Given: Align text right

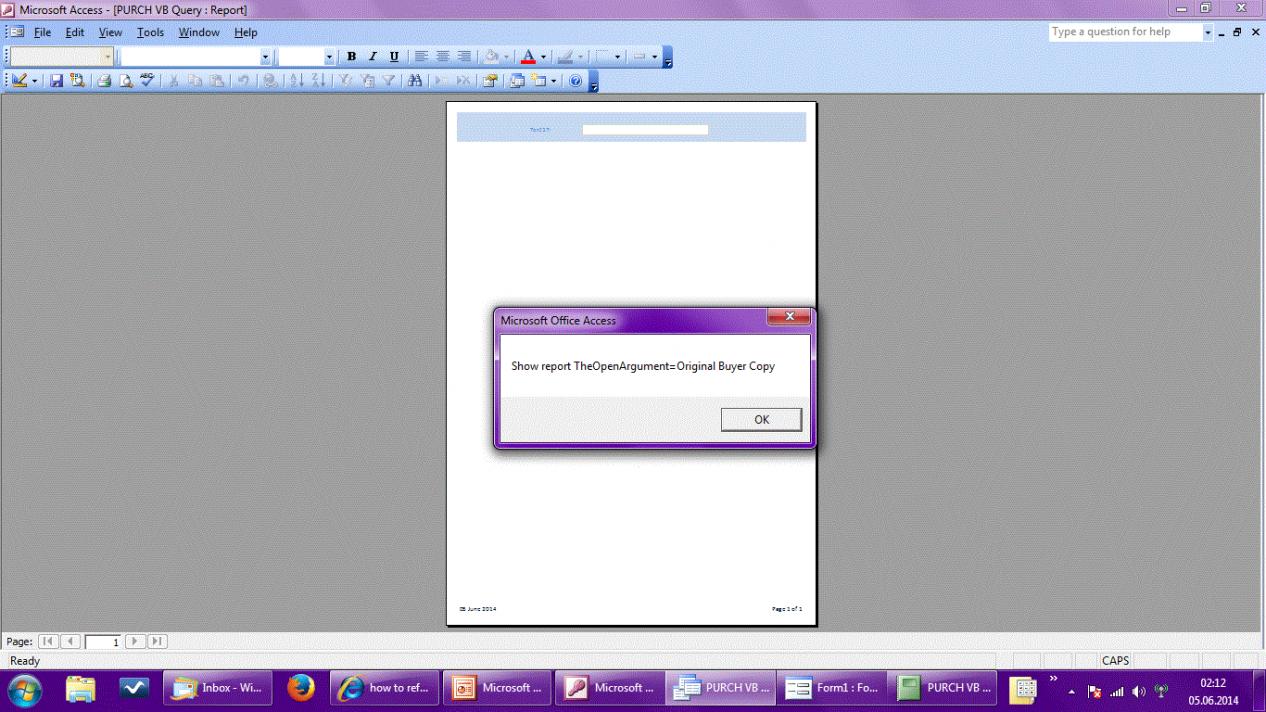Looking at the screenshot, I should click(463, 57).
